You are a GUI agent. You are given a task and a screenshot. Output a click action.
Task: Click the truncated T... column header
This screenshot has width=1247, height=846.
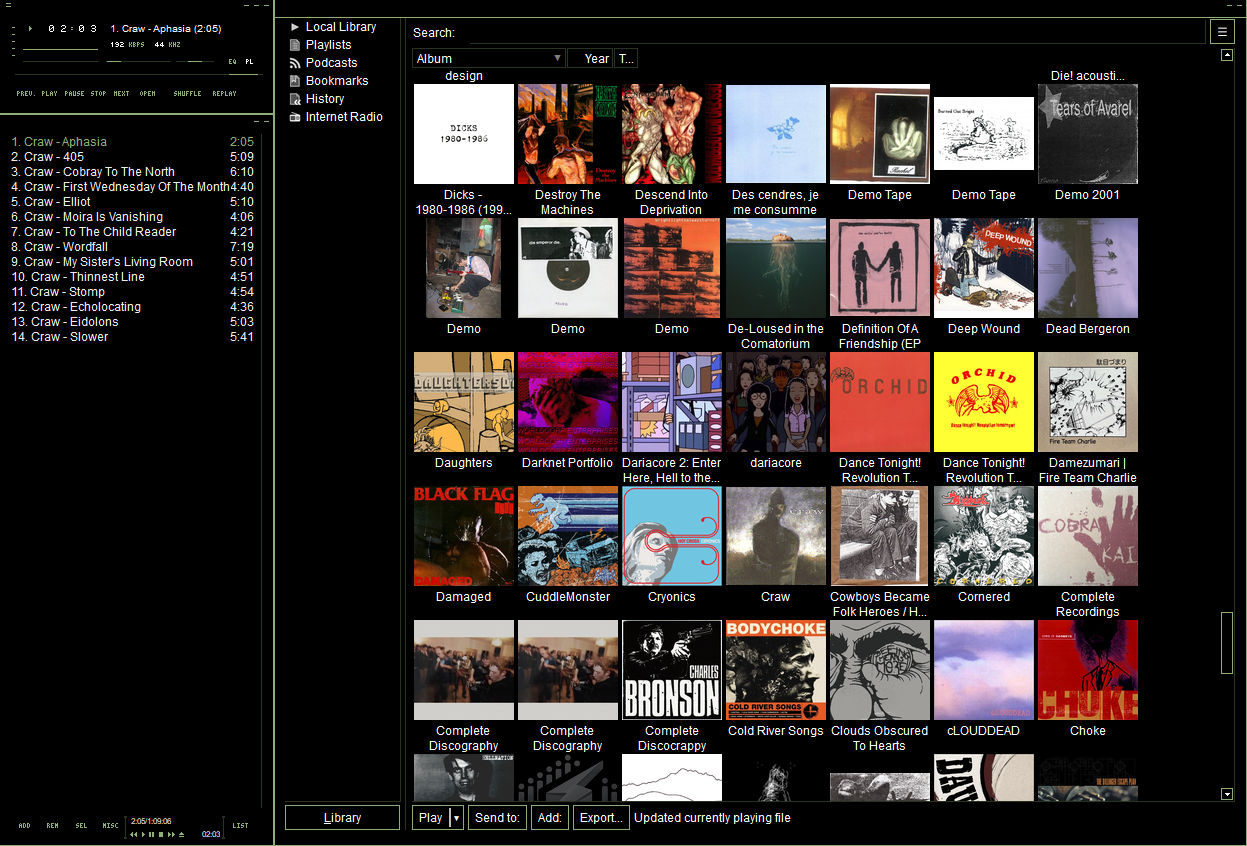[626, 59]
